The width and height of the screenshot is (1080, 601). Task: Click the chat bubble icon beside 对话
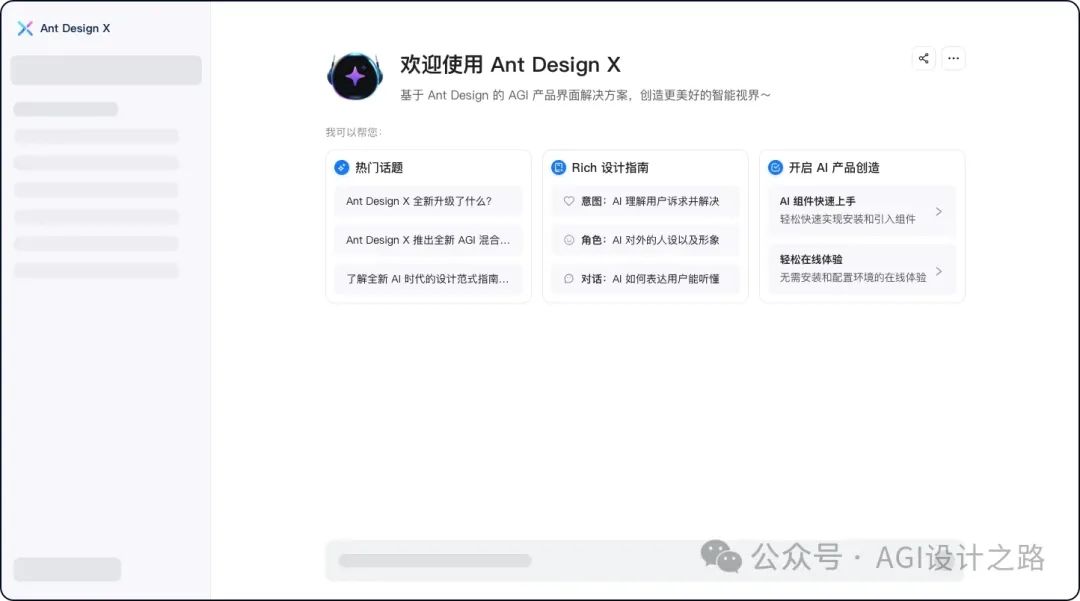[569, 279]
